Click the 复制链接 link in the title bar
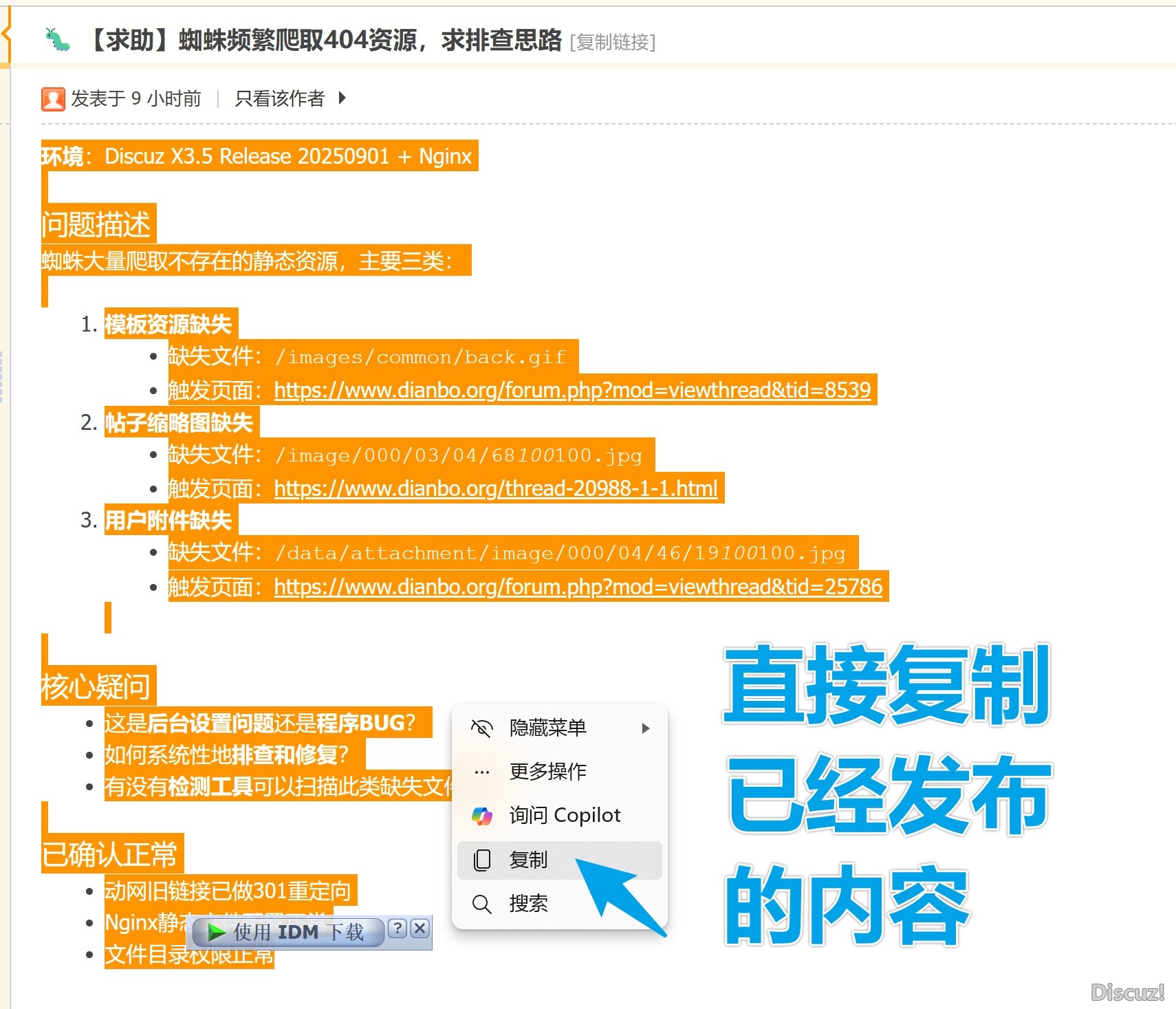This screenshot has width=1176, height=1009. [x=613, y=43]
